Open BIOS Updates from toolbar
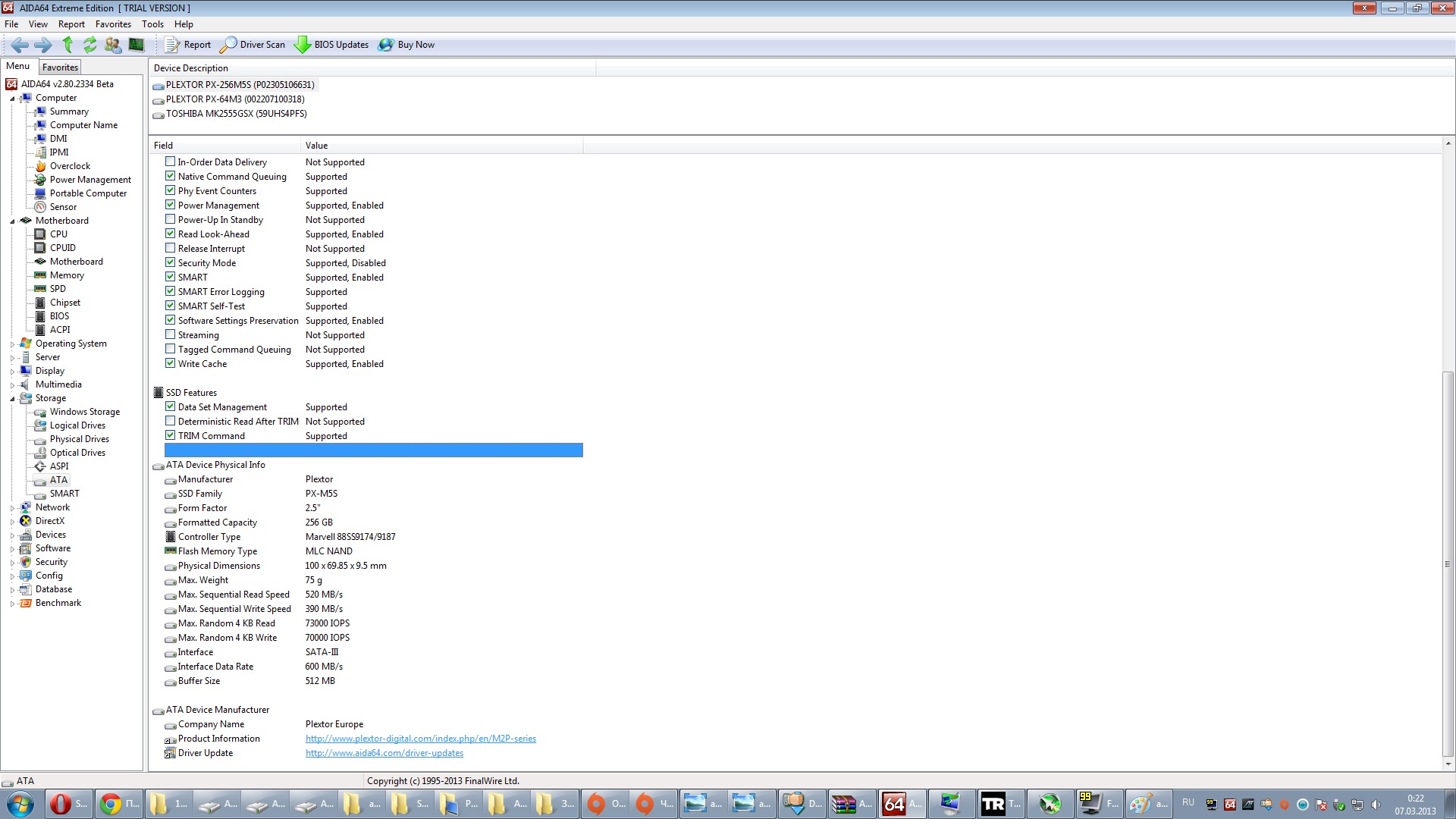 point(331,45)
